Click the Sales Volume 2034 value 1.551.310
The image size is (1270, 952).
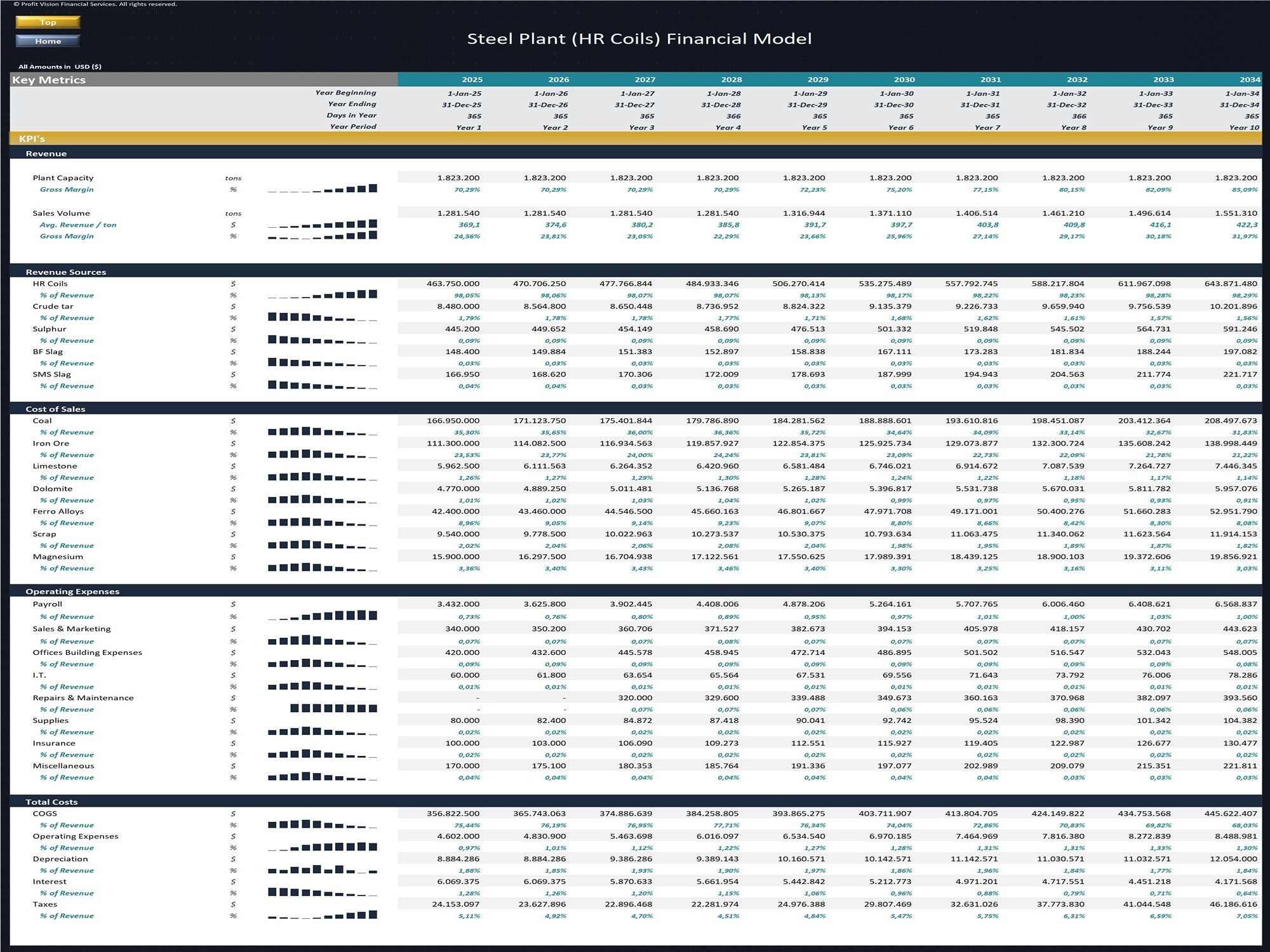1236,213
